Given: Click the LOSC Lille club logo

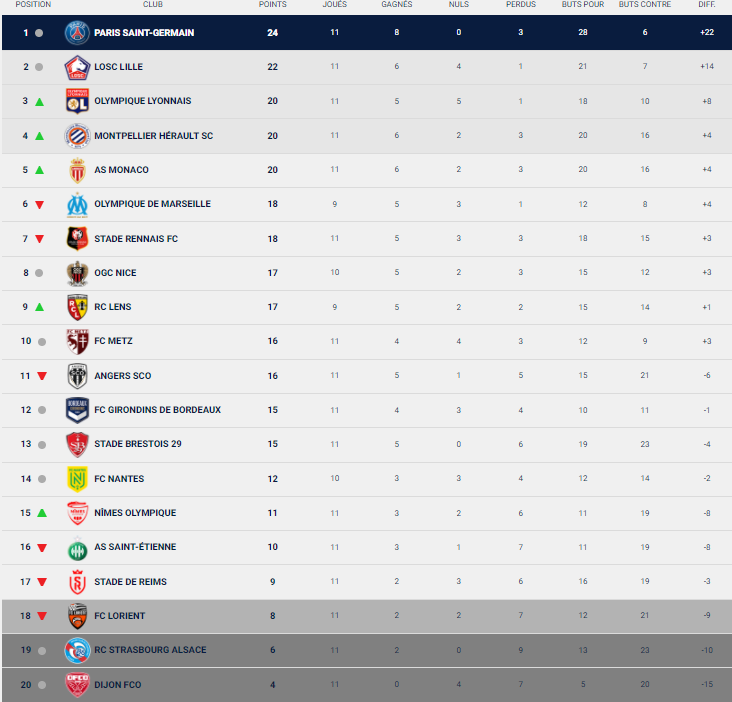Looking at the screenshot, I should pos(77,67).
